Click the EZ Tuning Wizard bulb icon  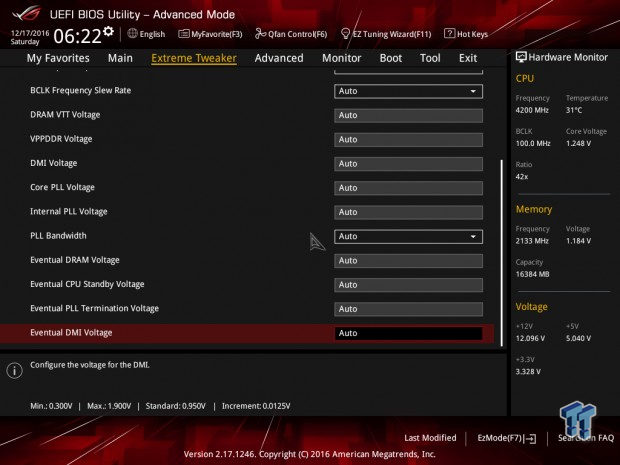345,34
